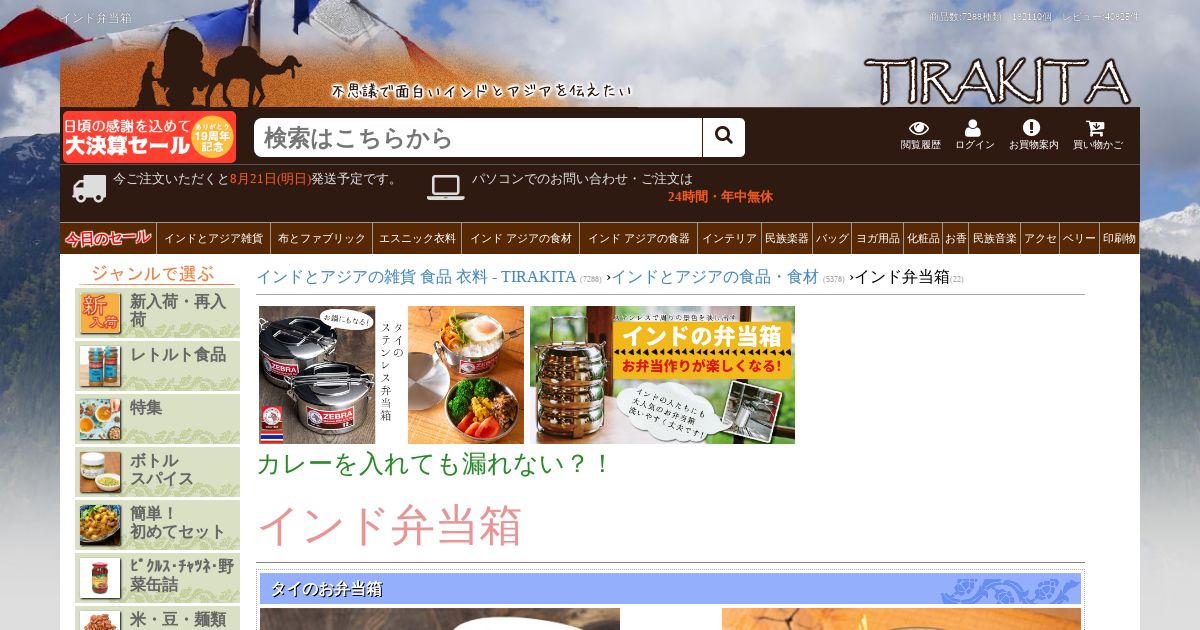1200x630 pixels.
Task: Click into the 検索はこちらから search field
Action: [x=478, y=137]
